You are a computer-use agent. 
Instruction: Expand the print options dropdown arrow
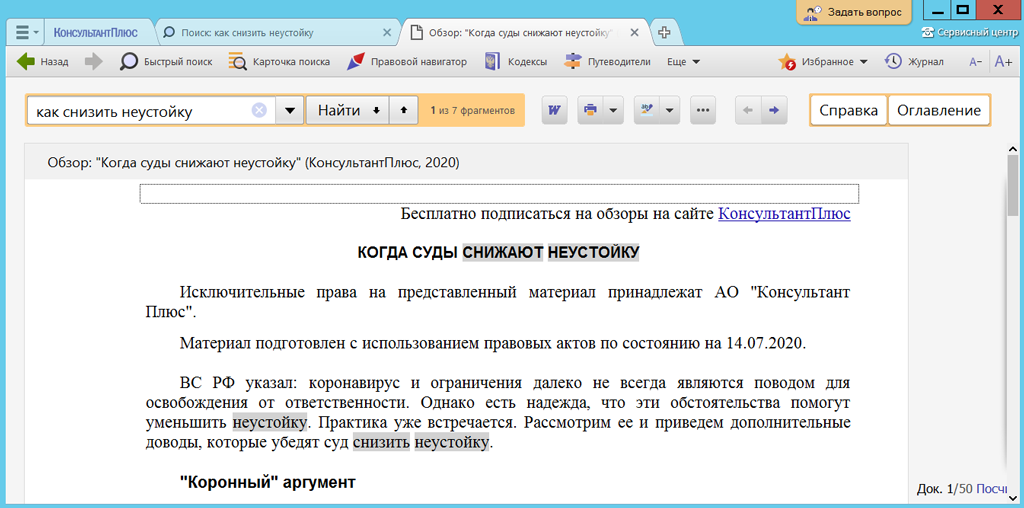[613, 110]
